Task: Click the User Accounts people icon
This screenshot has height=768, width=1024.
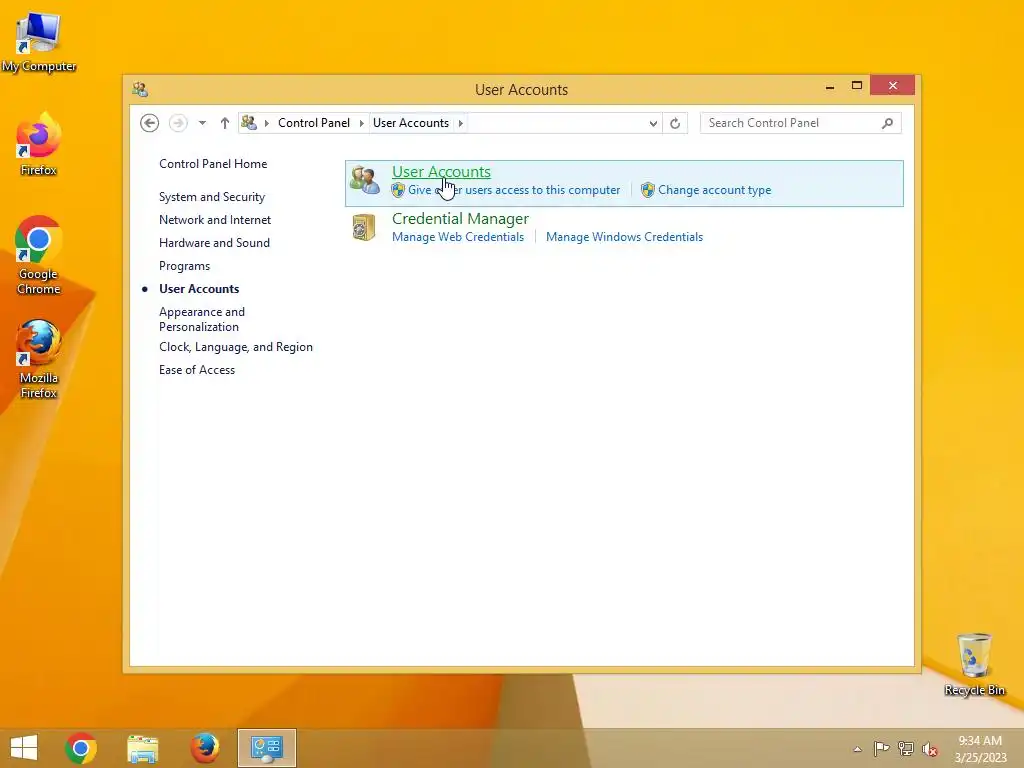Action: coord(364,180)
